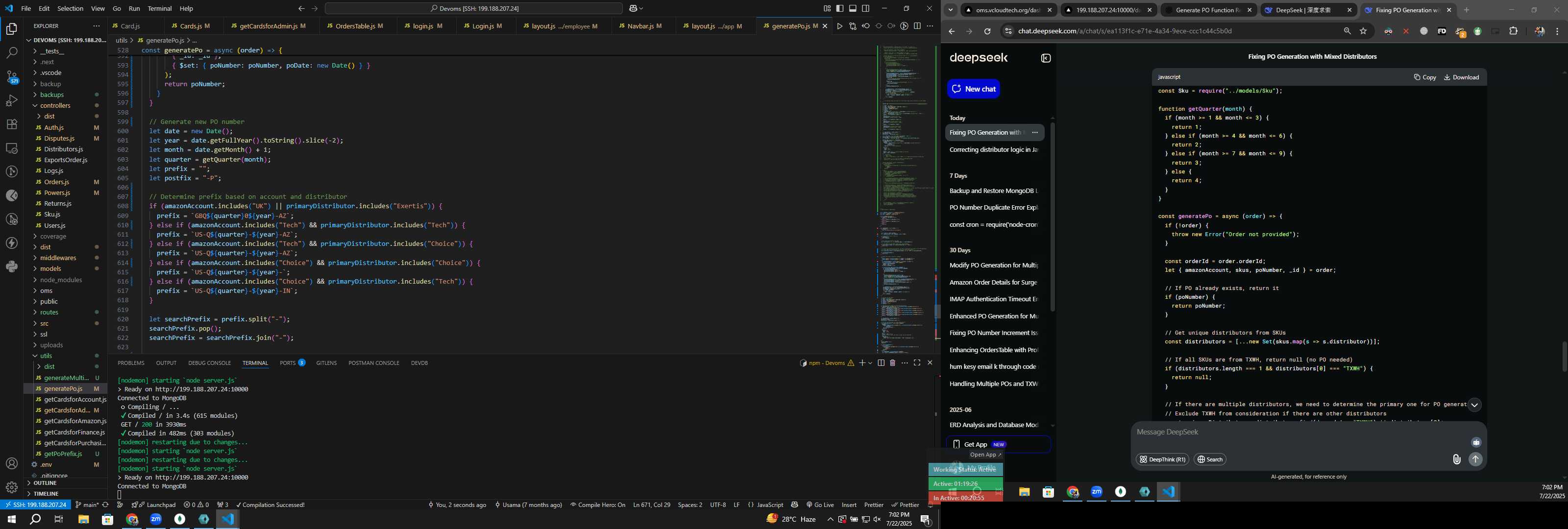Run the file with the editor play icon

(x=839, y=26)
